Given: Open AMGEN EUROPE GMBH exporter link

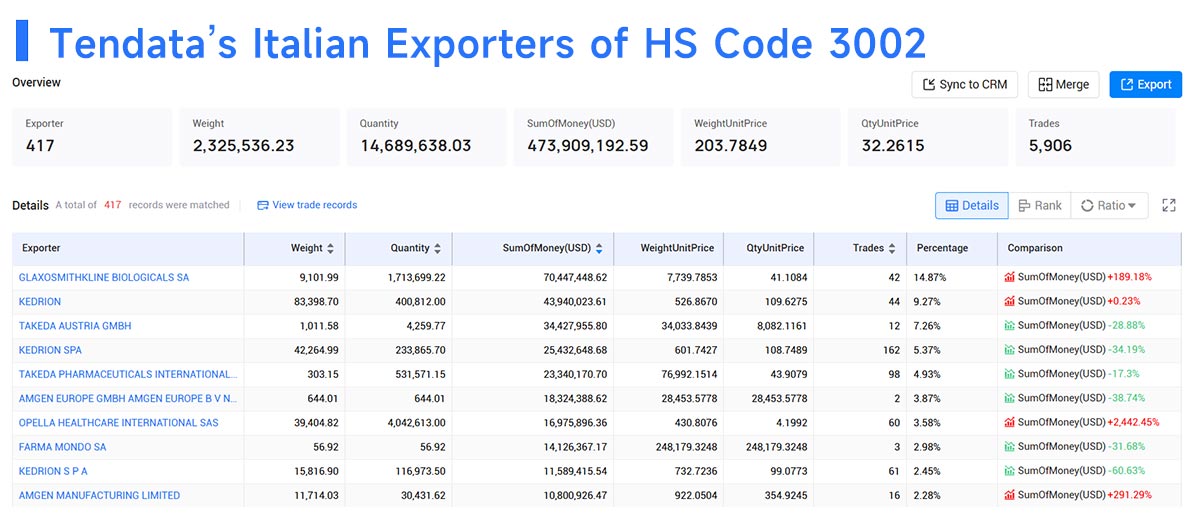Looking at the screenshot, I should click(x=128, y=398).
